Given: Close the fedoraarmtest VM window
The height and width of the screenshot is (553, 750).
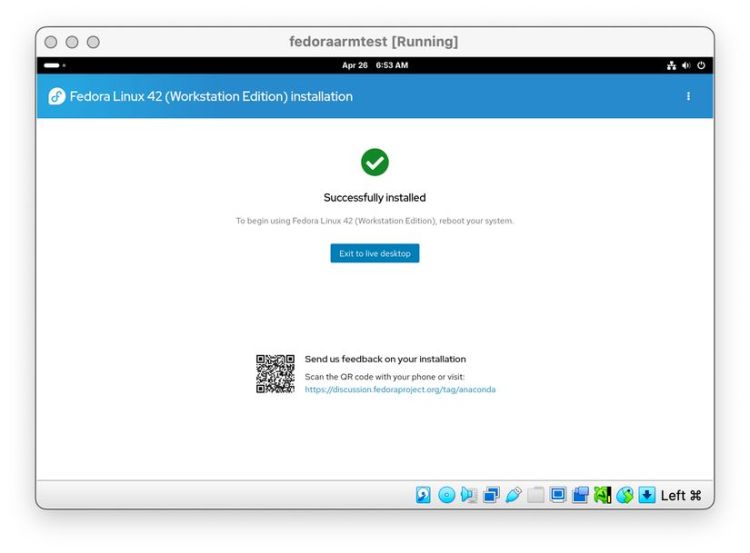Looking at the screenshot, I should 51,42.
